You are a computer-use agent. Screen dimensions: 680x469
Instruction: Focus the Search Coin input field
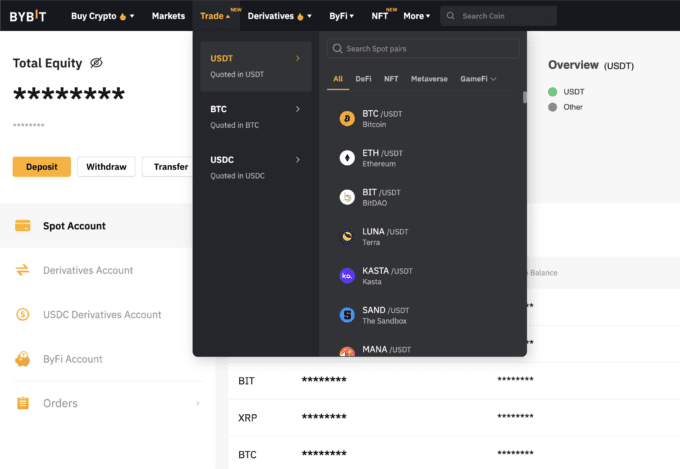(x=498, y=16)
